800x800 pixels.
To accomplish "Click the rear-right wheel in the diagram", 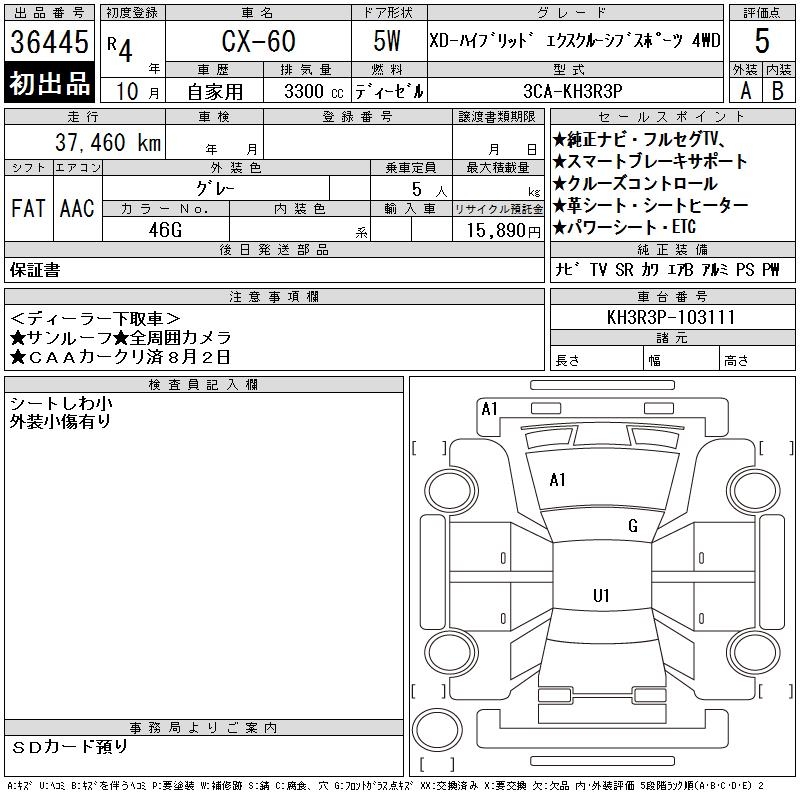I will click(x=754, y=652).
